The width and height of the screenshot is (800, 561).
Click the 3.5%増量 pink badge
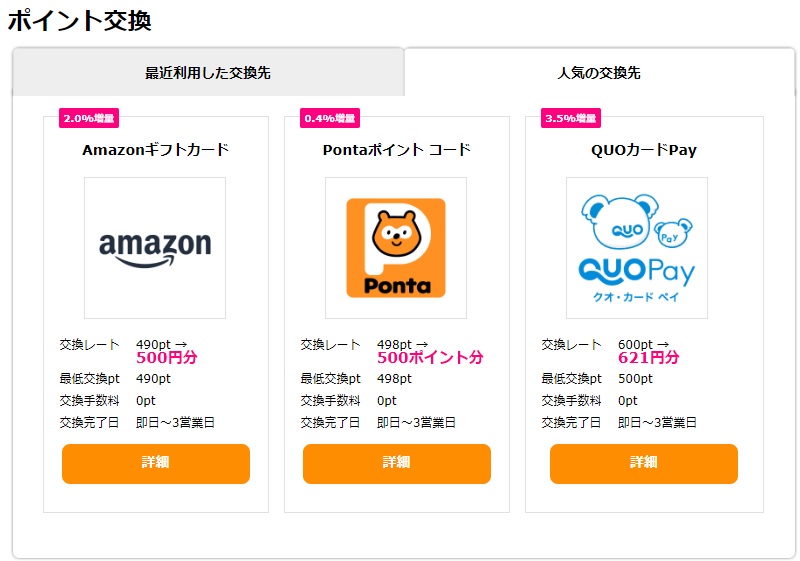tap(570, 118)
